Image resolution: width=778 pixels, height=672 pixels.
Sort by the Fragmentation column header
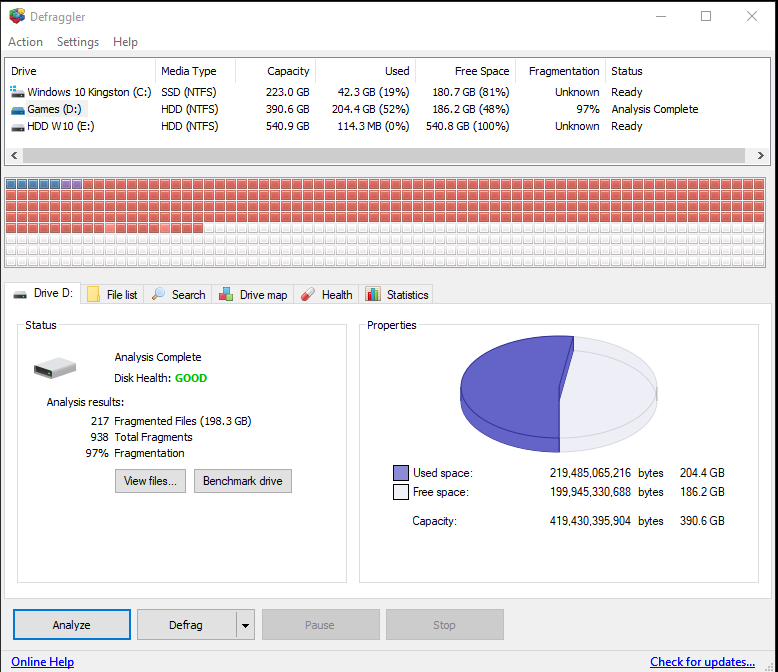[561, 71]
